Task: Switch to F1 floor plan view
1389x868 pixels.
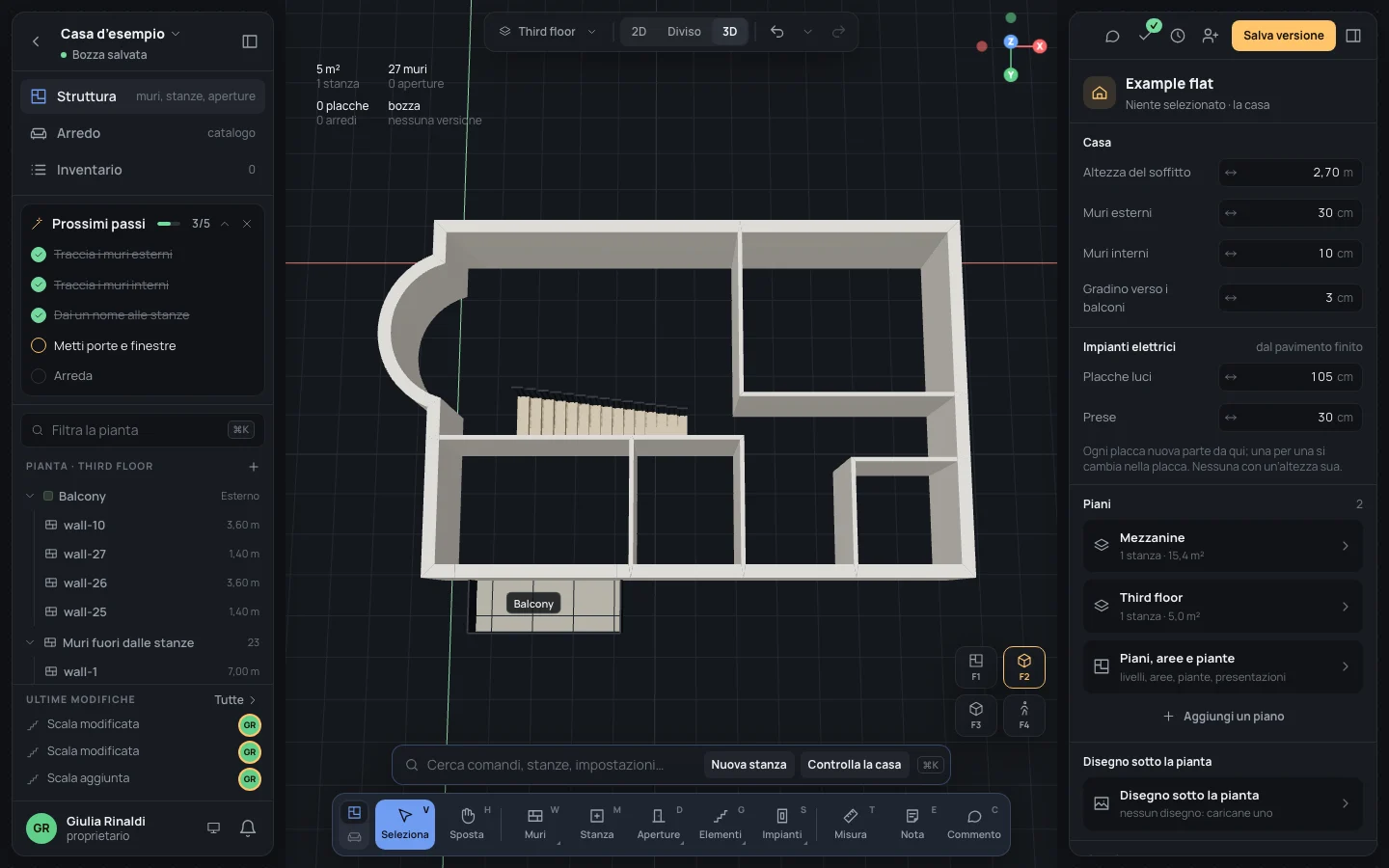Action: [x=976, y=666]
